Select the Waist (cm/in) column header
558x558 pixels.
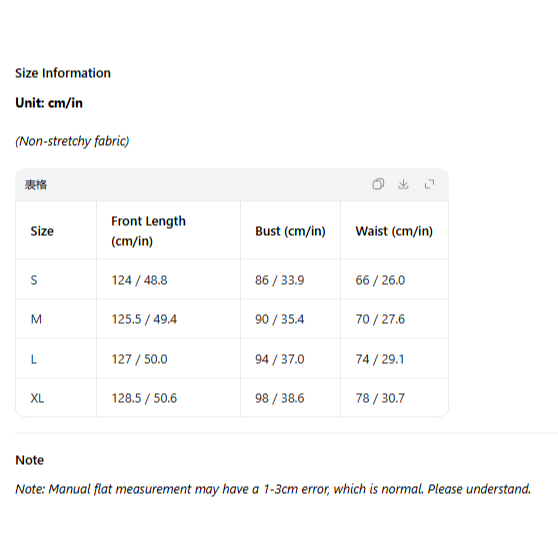tap(394, 231)
